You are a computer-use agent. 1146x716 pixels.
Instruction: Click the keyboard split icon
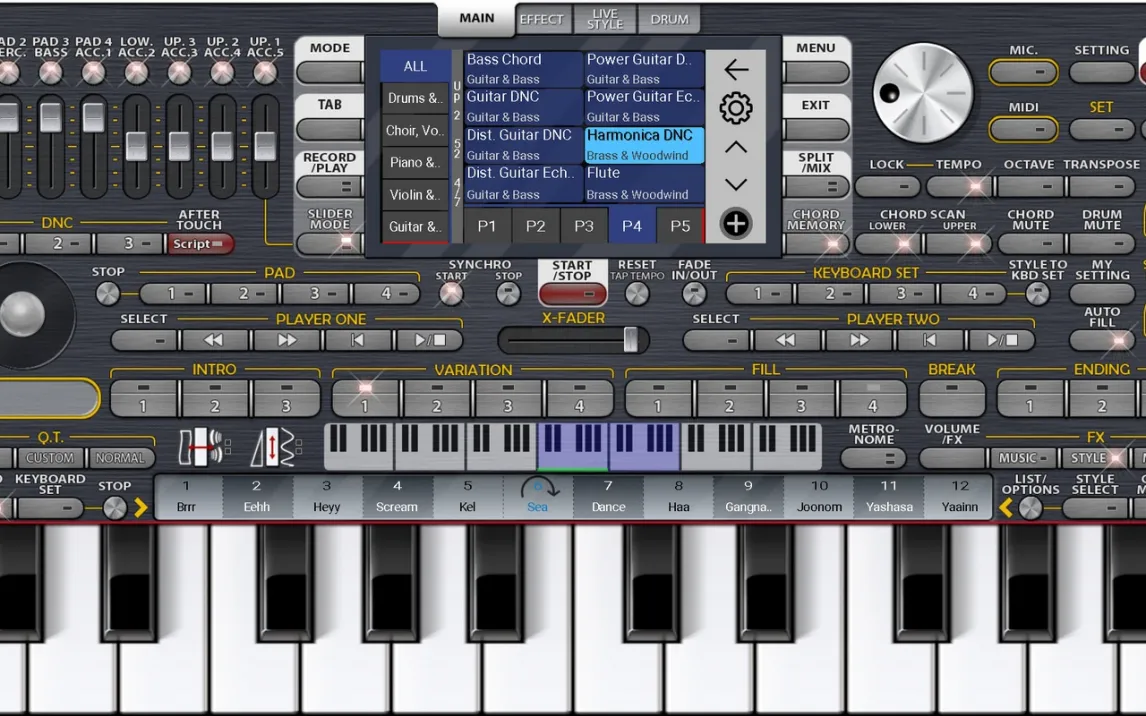click(202, 447)
